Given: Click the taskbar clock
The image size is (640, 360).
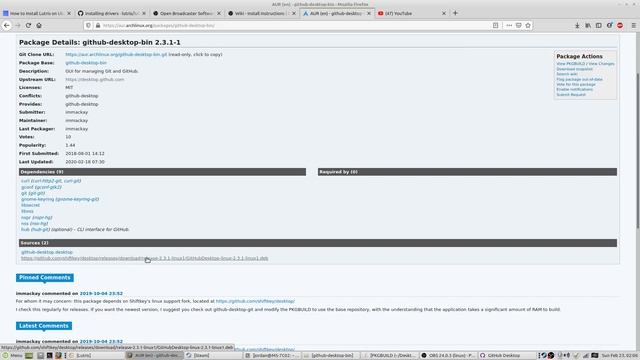Looking at the screenshot, I should 619,356.
